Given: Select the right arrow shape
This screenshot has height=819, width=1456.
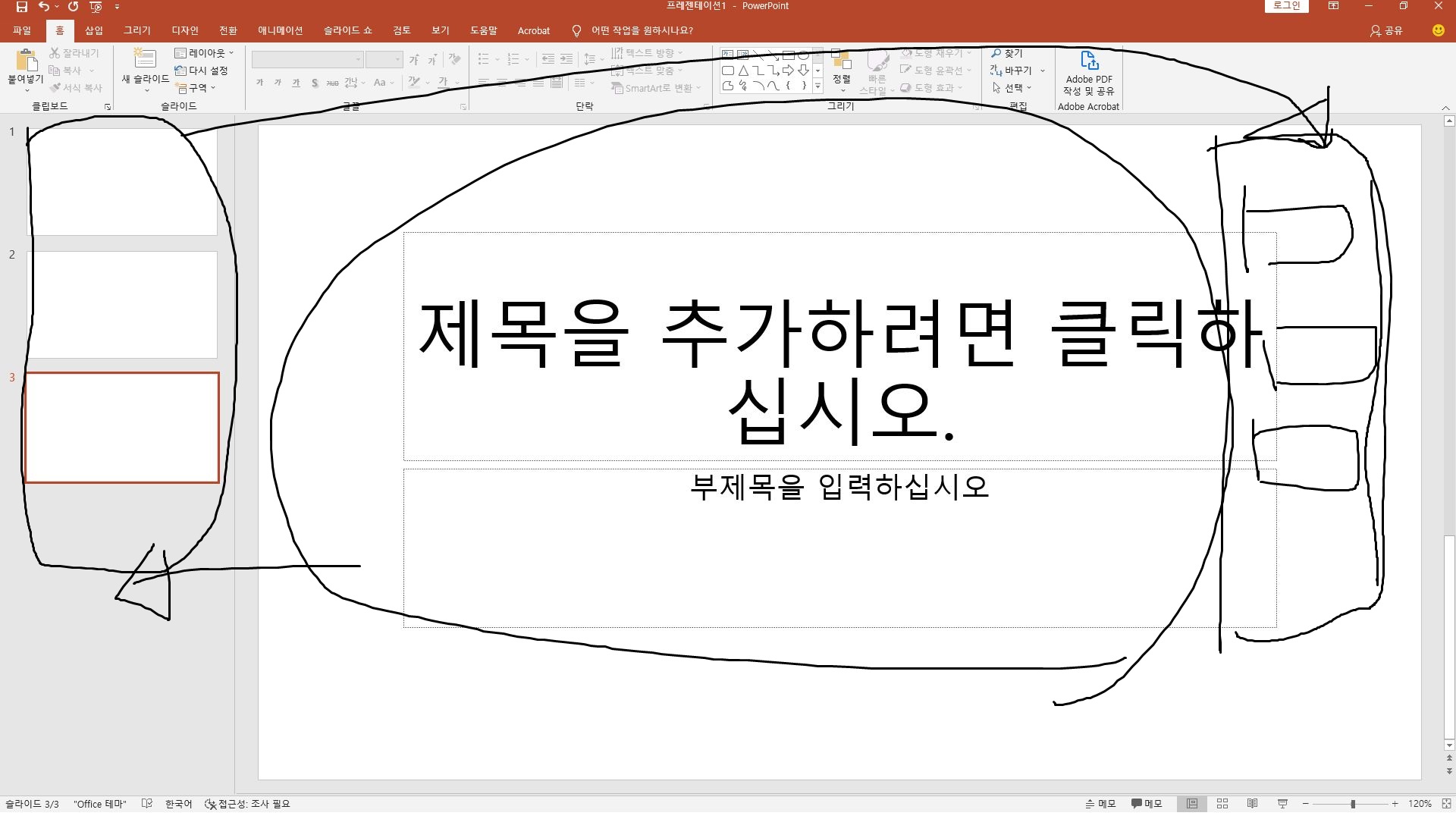Looking at the screenshot, I should pos(789,71).
